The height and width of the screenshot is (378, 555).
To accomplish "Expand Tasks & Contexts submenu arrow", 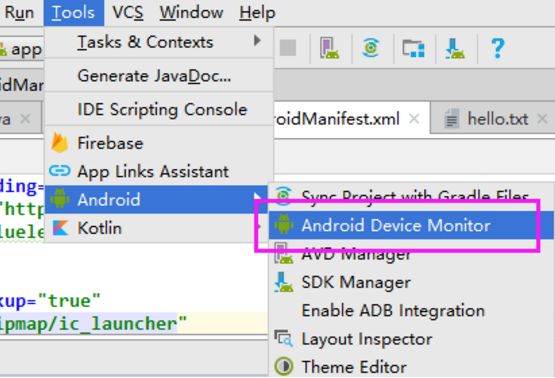I will [x=258, y=41].
